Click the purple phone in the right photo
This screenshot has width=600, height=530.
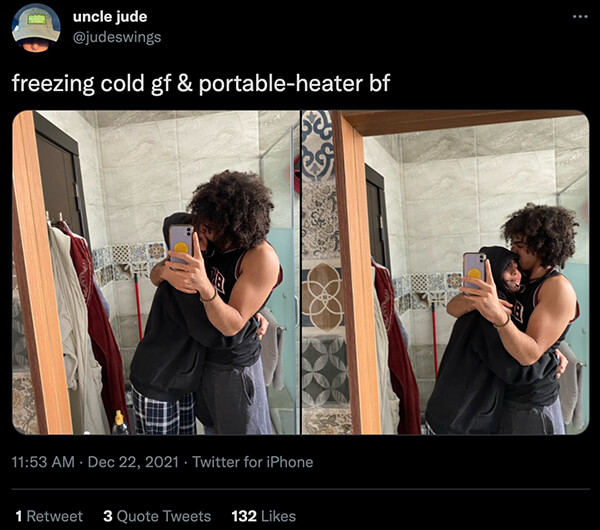tap(474, 272)
